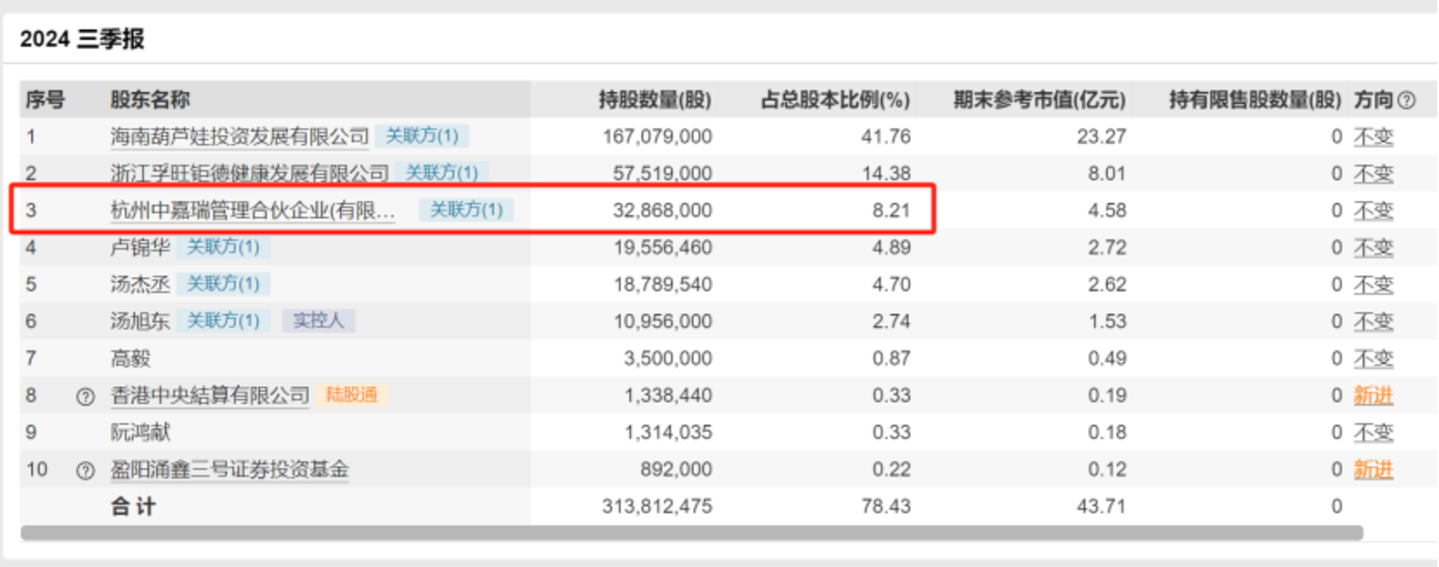Click the question mark icon in row 10
Image resolution: width=1439 pixels, height=567 pixels.
[x=86, y=470]
